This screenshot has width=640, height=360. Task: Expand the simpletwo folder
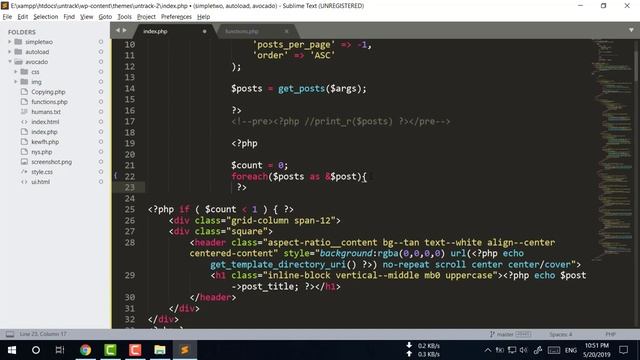click(10, 42)
